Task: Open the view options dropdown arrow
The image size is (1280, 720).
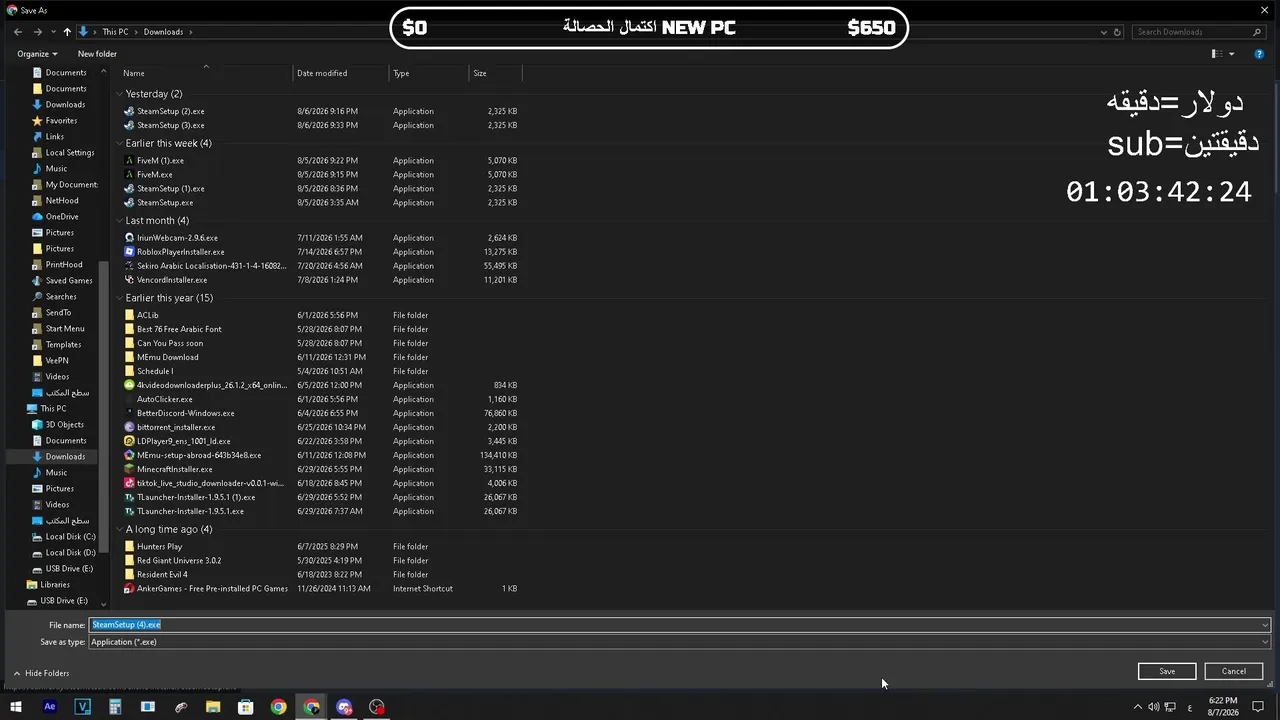Action: click(1232, 54)
